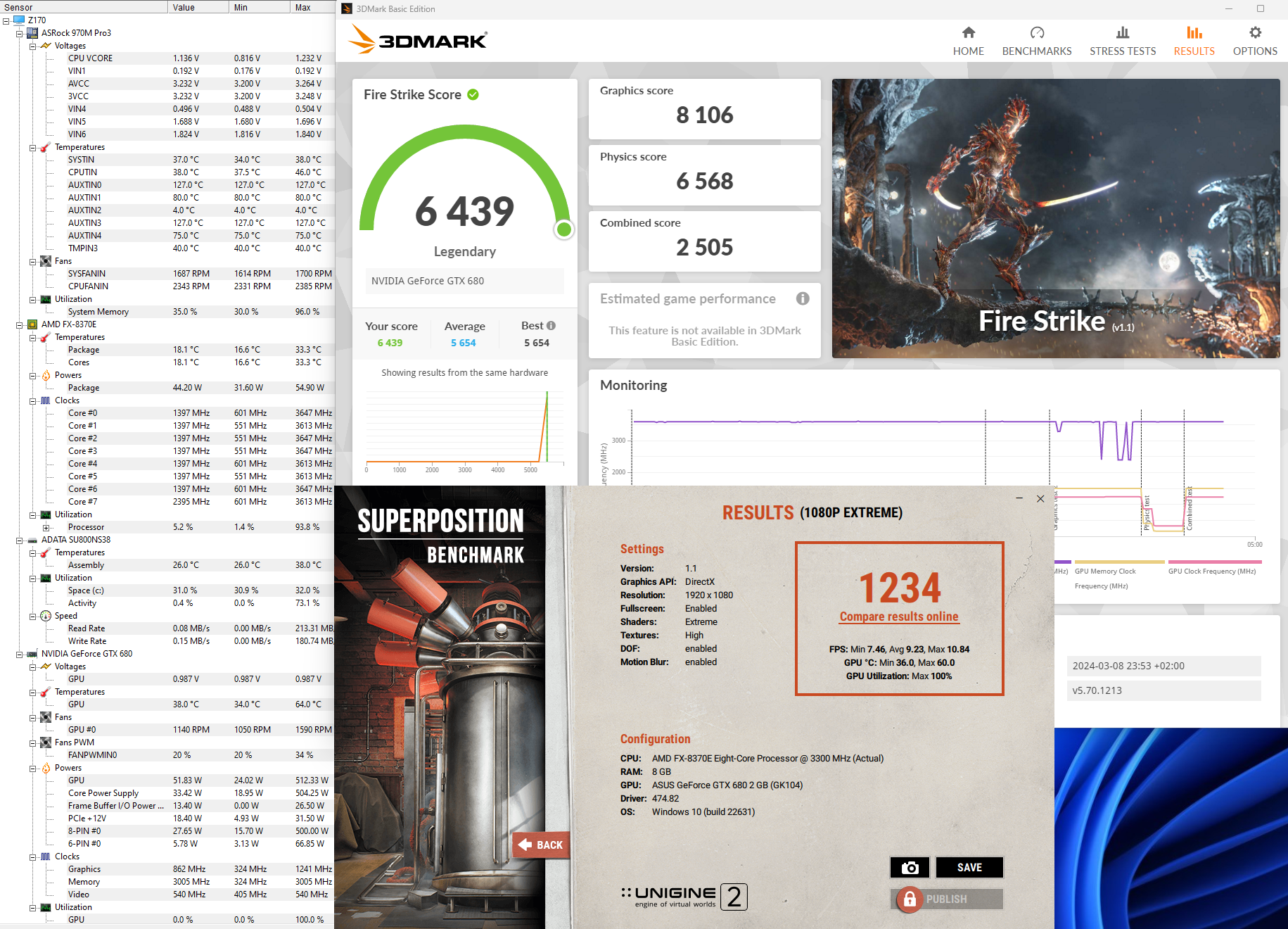Maximize the 3DMark window
The image size is (1288, 929).
tap(1261, 8)
